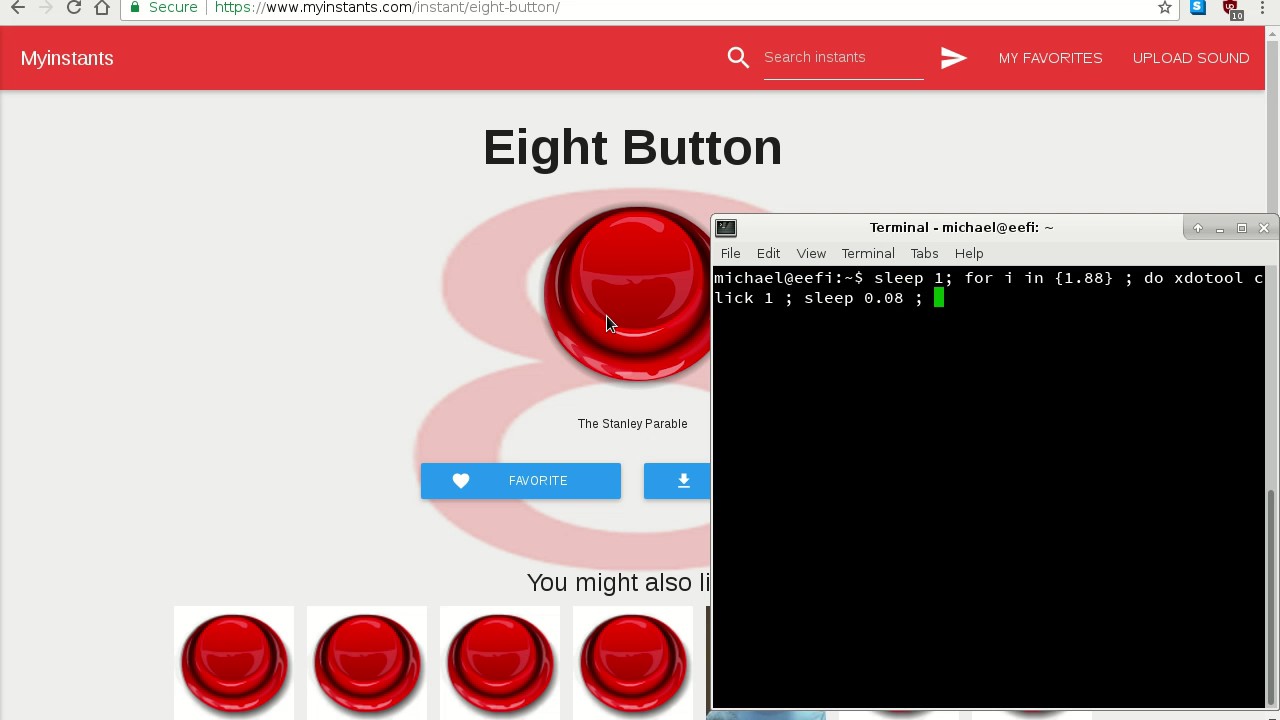Screen dimensions: 1280x720
Task: Click Terminal title bar text
Action: pos(961,228)
